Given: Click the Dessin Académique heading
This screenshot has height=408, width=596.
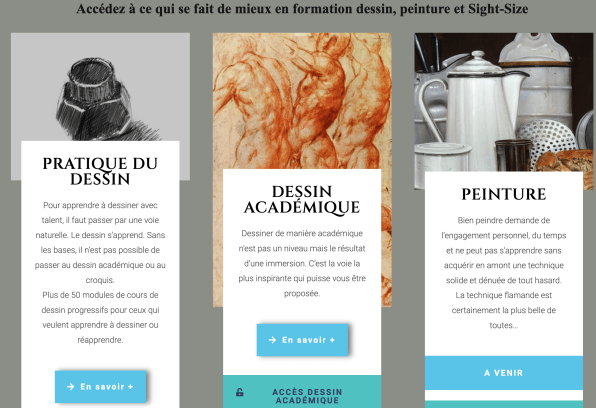Looking at the screenshot, I should 302,200.
